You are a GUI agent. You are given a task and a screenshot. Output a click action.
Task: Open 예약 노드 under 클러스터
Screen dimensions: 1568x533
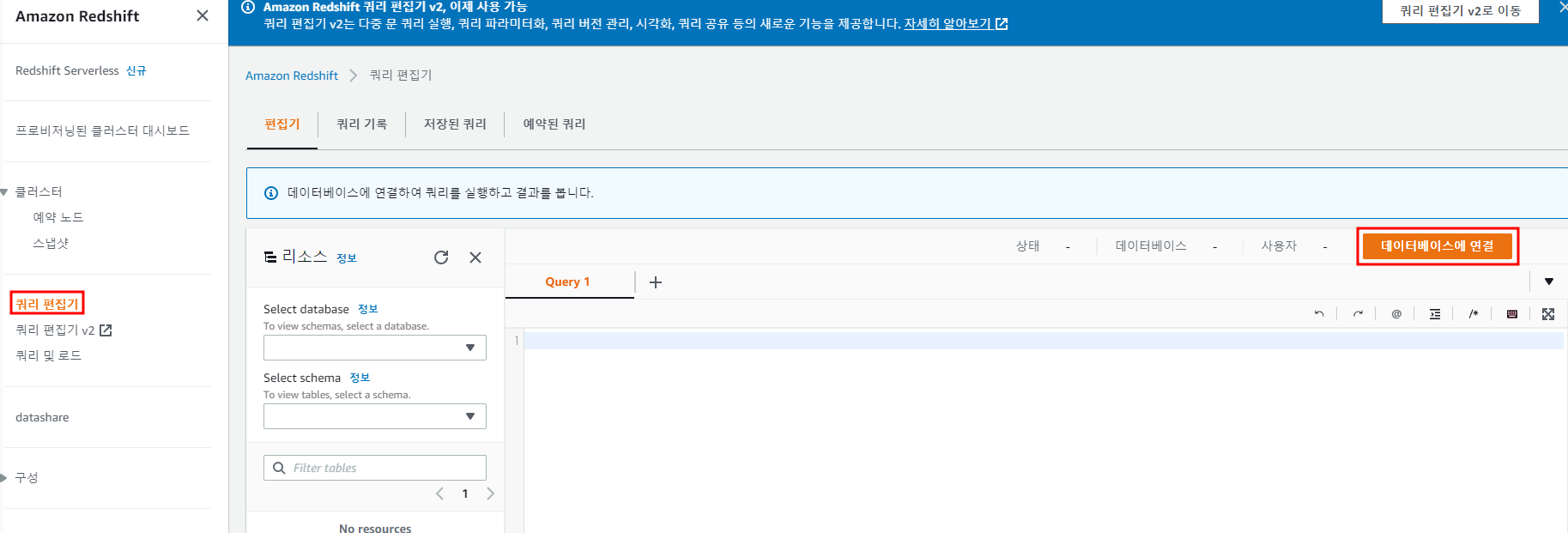tap(58, 217)
